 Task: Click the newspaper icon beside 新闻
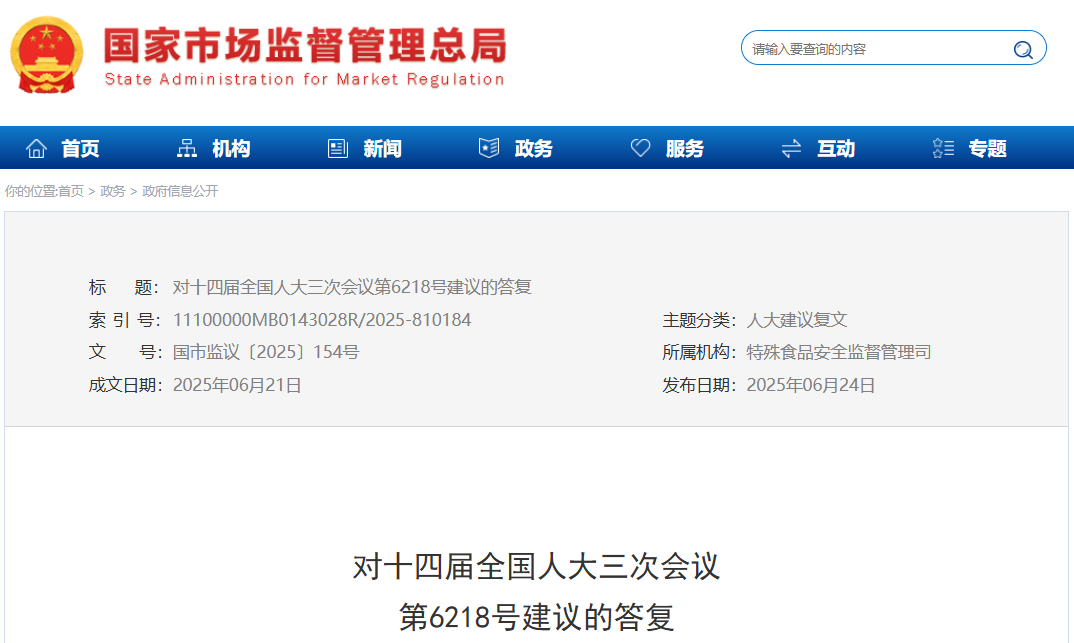point(338,149)
